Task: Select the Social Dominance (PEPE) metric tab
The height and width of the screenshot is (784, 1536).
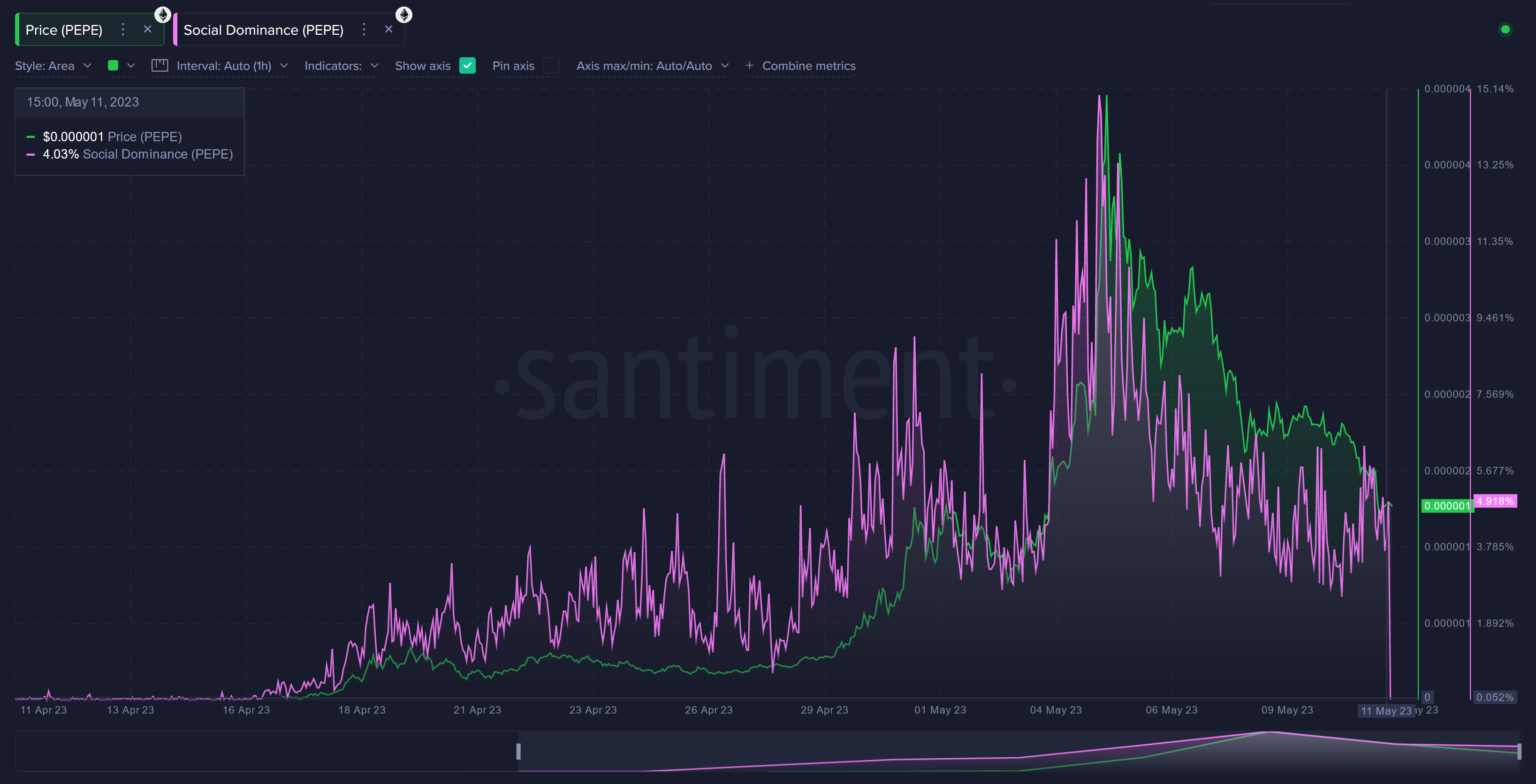Action: (x=263, y=30)
